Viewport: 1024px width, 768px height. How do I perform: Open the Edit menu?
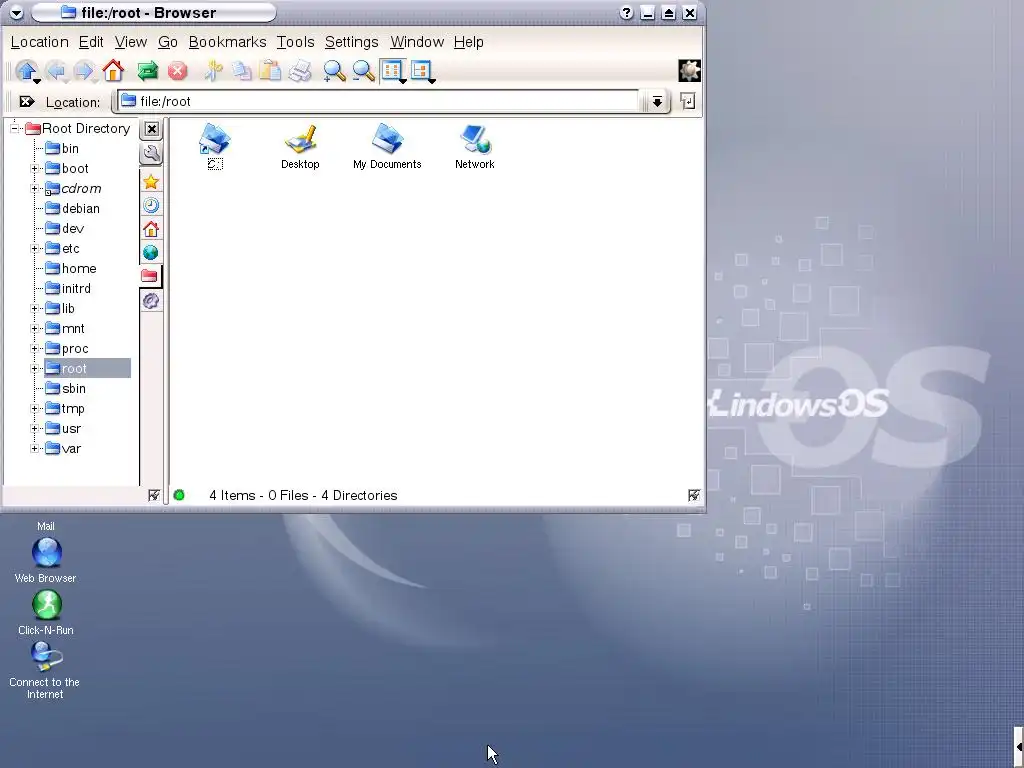91,42
